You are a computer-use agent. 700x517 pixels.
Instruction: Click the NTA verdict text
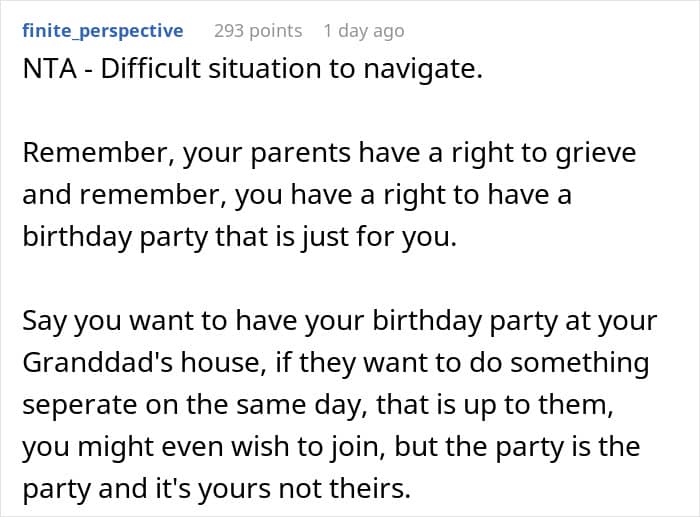coord(50,69)
